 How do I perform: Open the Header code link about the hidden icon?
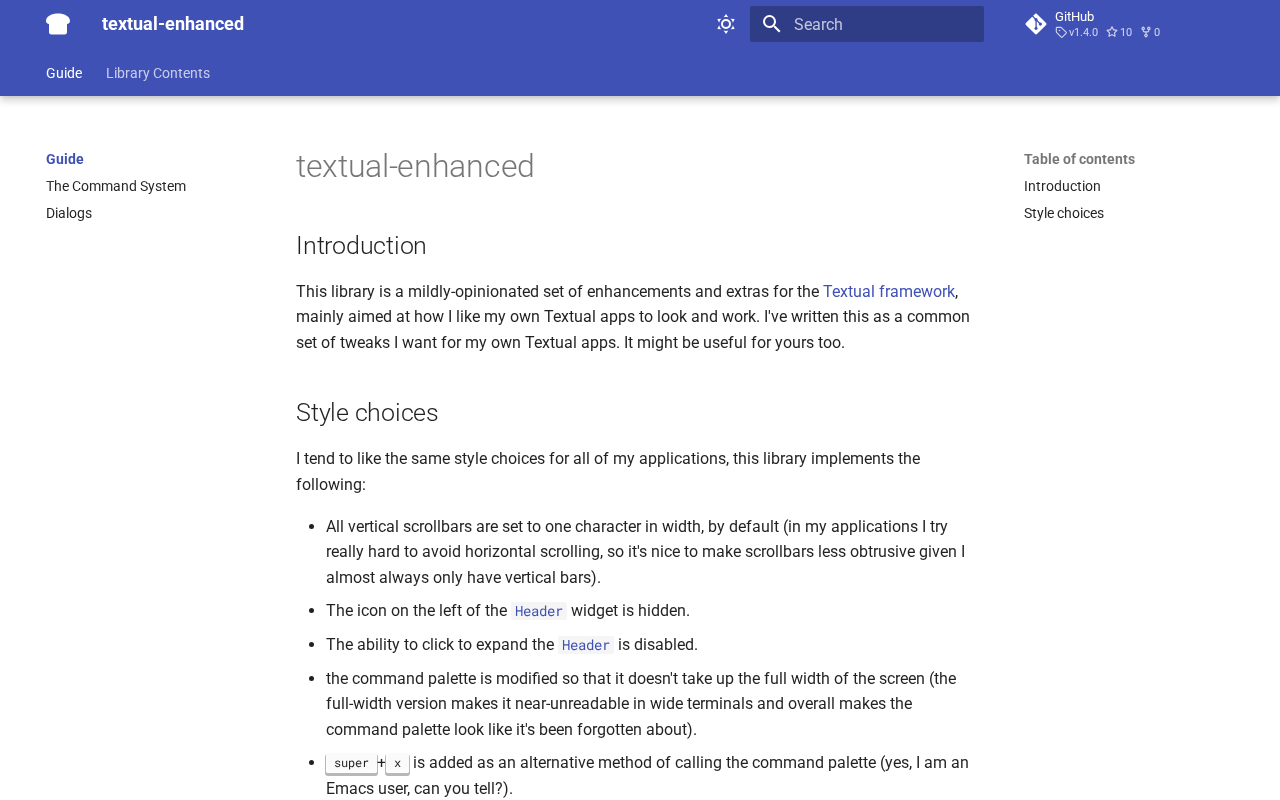(x=539, y=611)
